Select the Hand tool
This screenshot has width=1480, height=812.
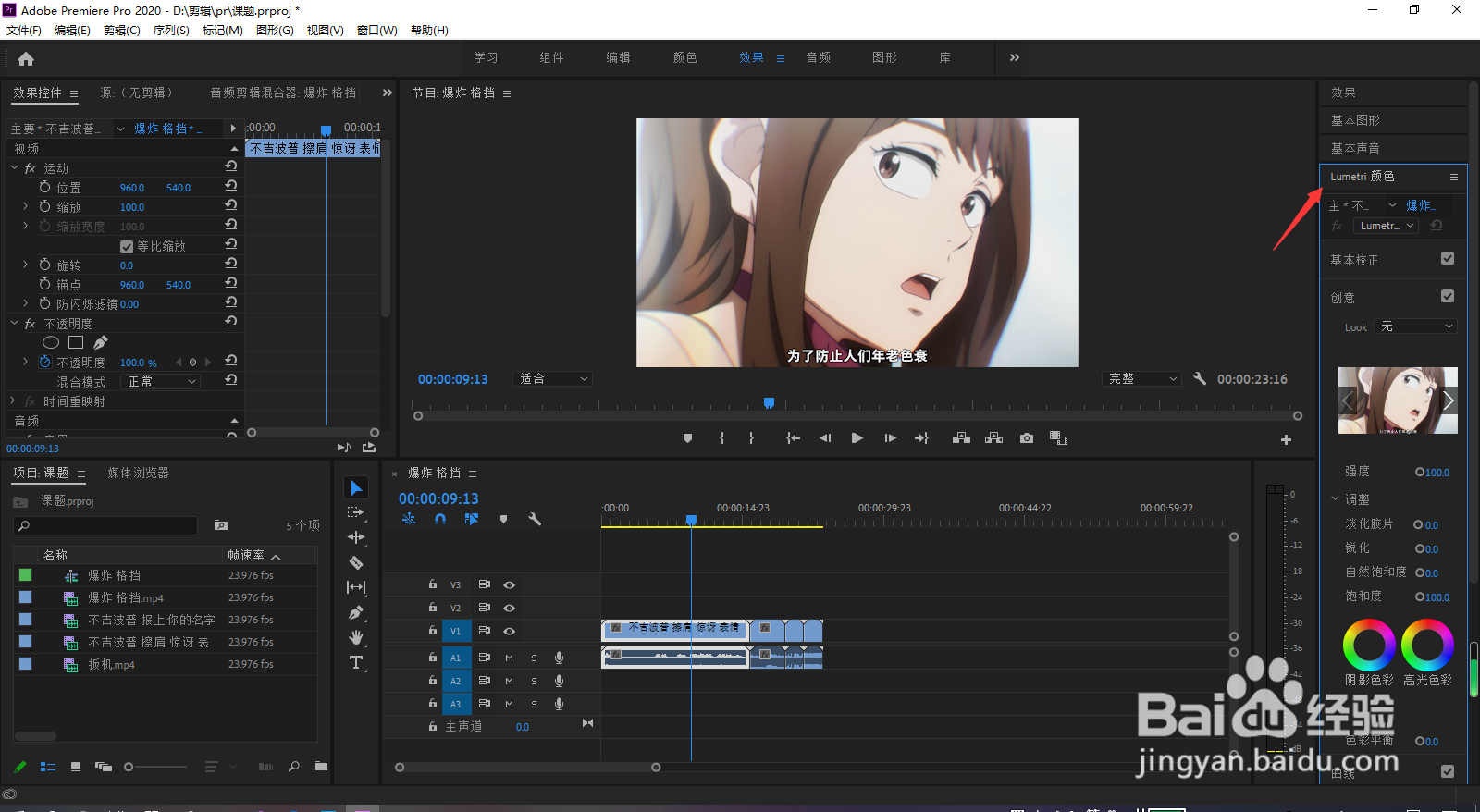pos(356,637)
